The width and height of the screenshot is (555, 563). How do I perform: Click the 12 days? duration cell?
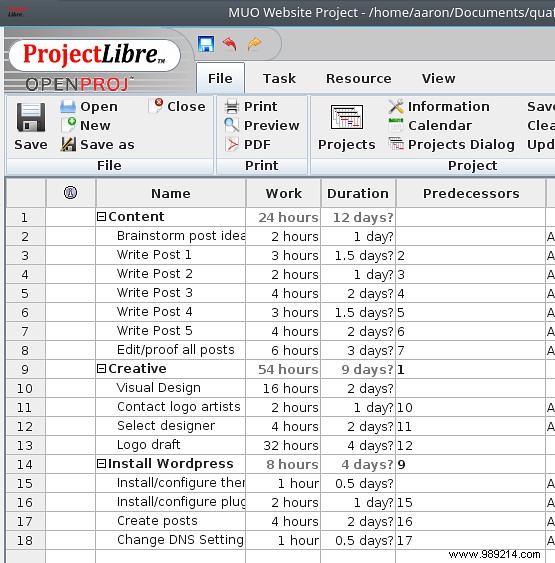pyautogui.click(x=358, y=217)
